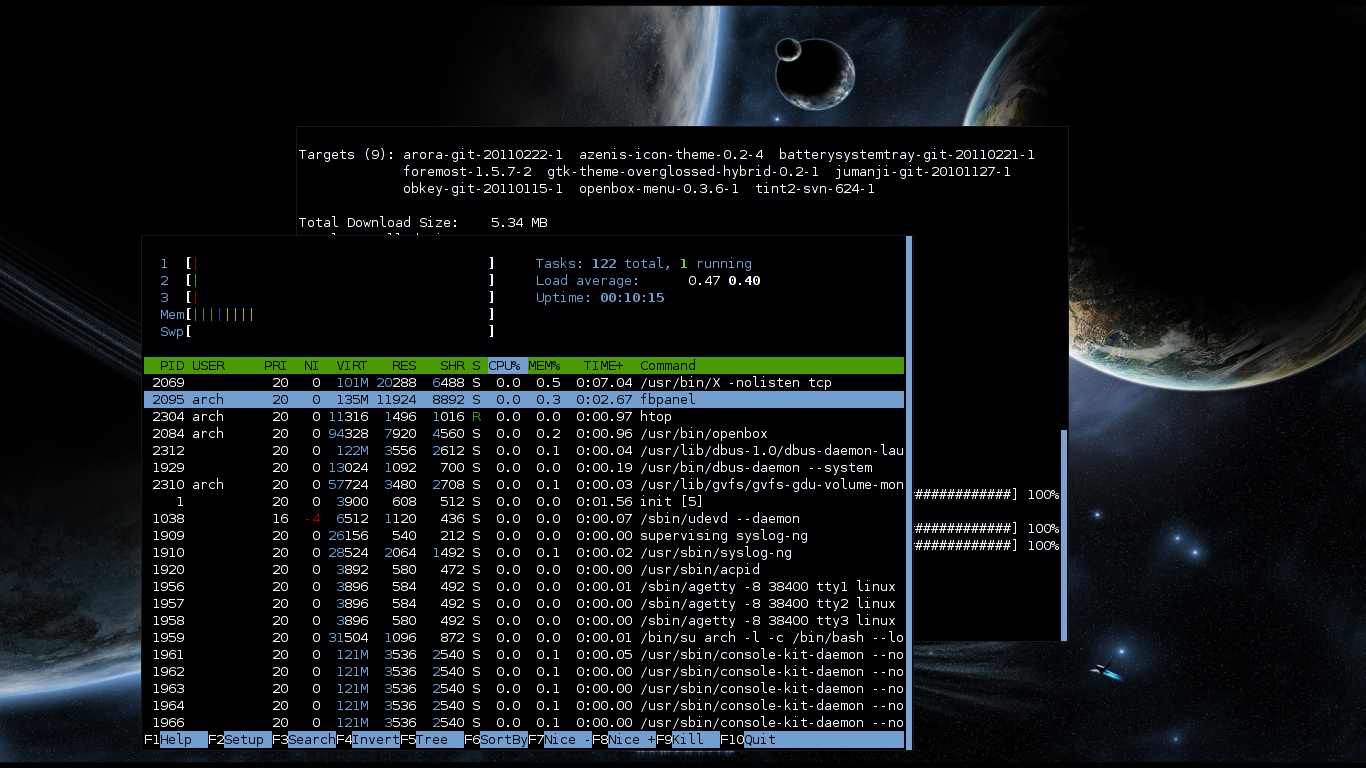
Task: Click the Uptime 00:10:15 readout
Action: click(x=600, y=298)
